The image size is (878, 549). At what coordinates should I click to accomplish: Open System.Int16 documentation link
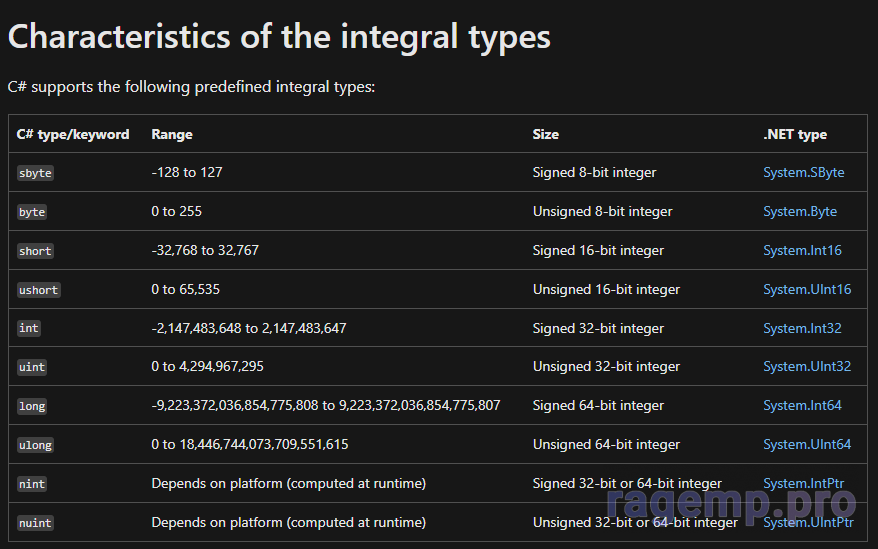pos(802,250)
